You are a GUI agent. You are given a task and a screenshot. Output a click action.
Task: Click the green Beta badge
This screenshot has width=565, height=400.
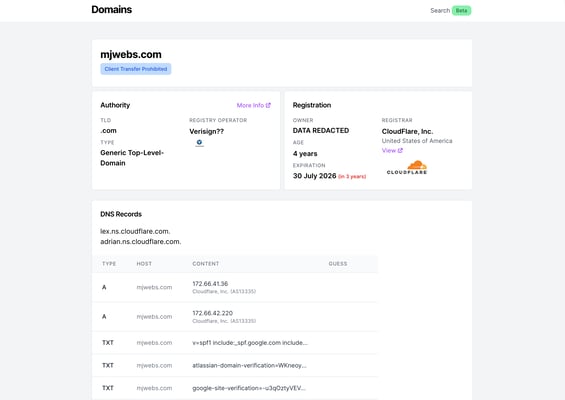point(461,10)
